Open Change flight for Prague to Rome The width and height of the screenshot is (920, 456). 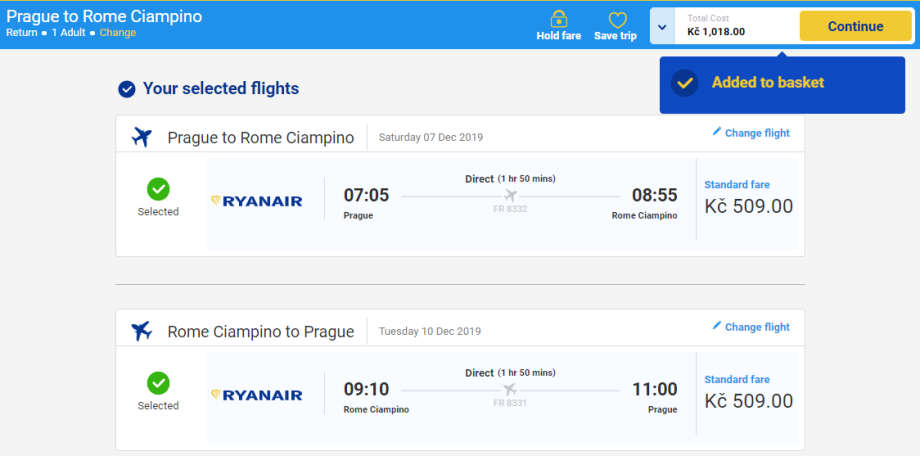coord(756,133)
